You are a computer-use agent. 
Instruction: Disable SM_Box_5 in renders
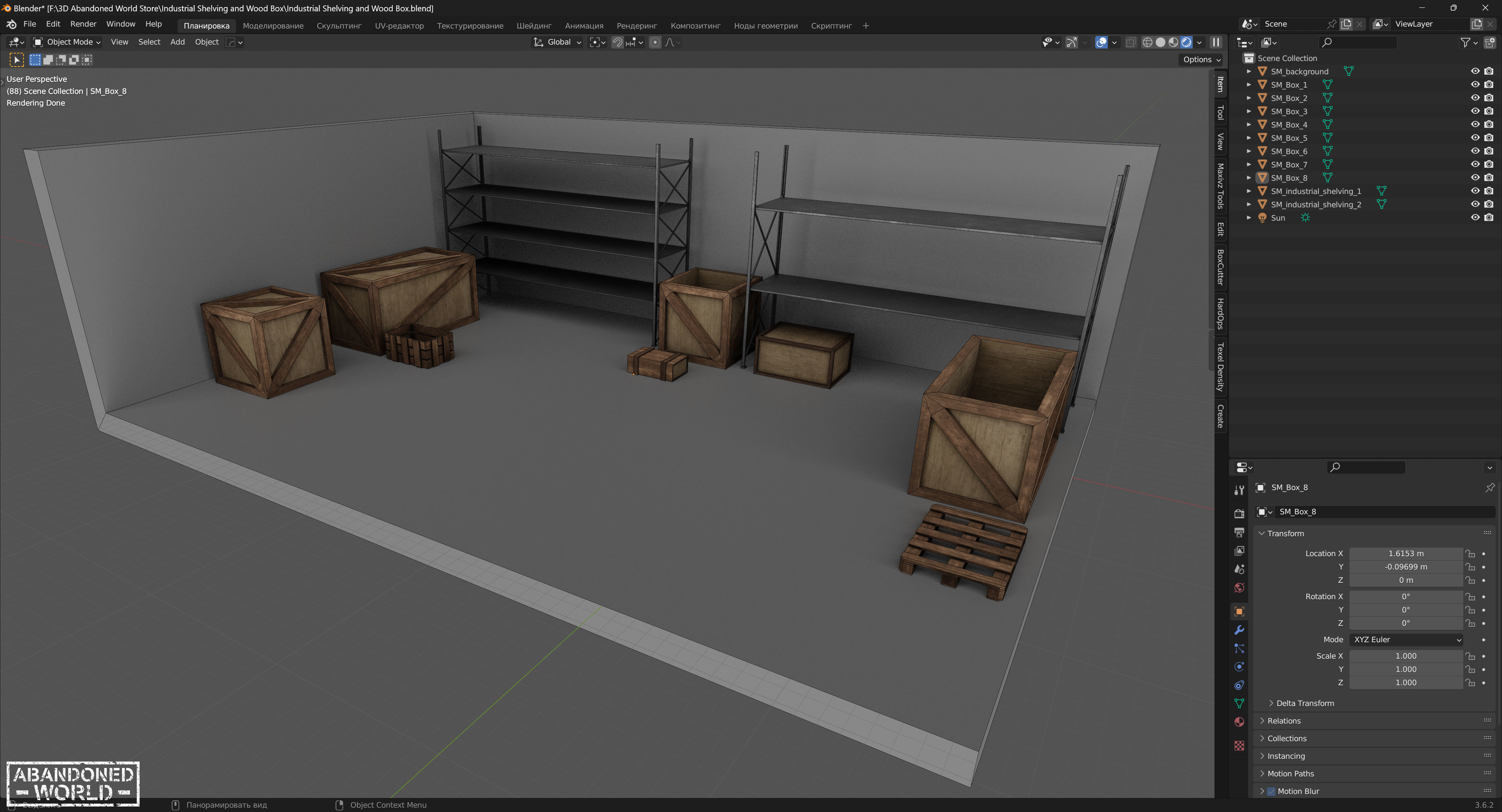coord(1489,138)
